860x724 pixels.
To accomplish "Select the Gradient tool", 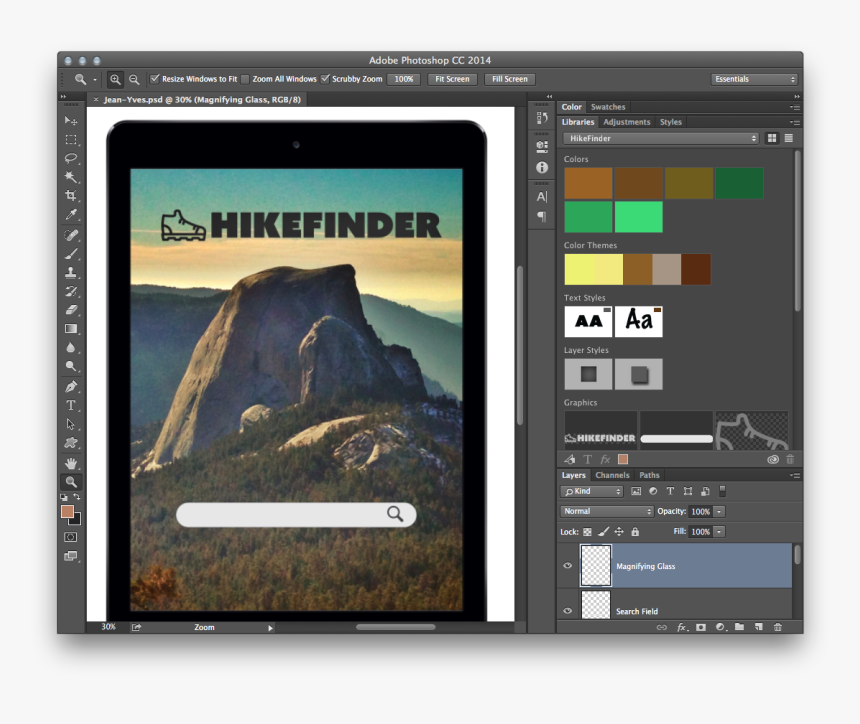I will 71,329.
